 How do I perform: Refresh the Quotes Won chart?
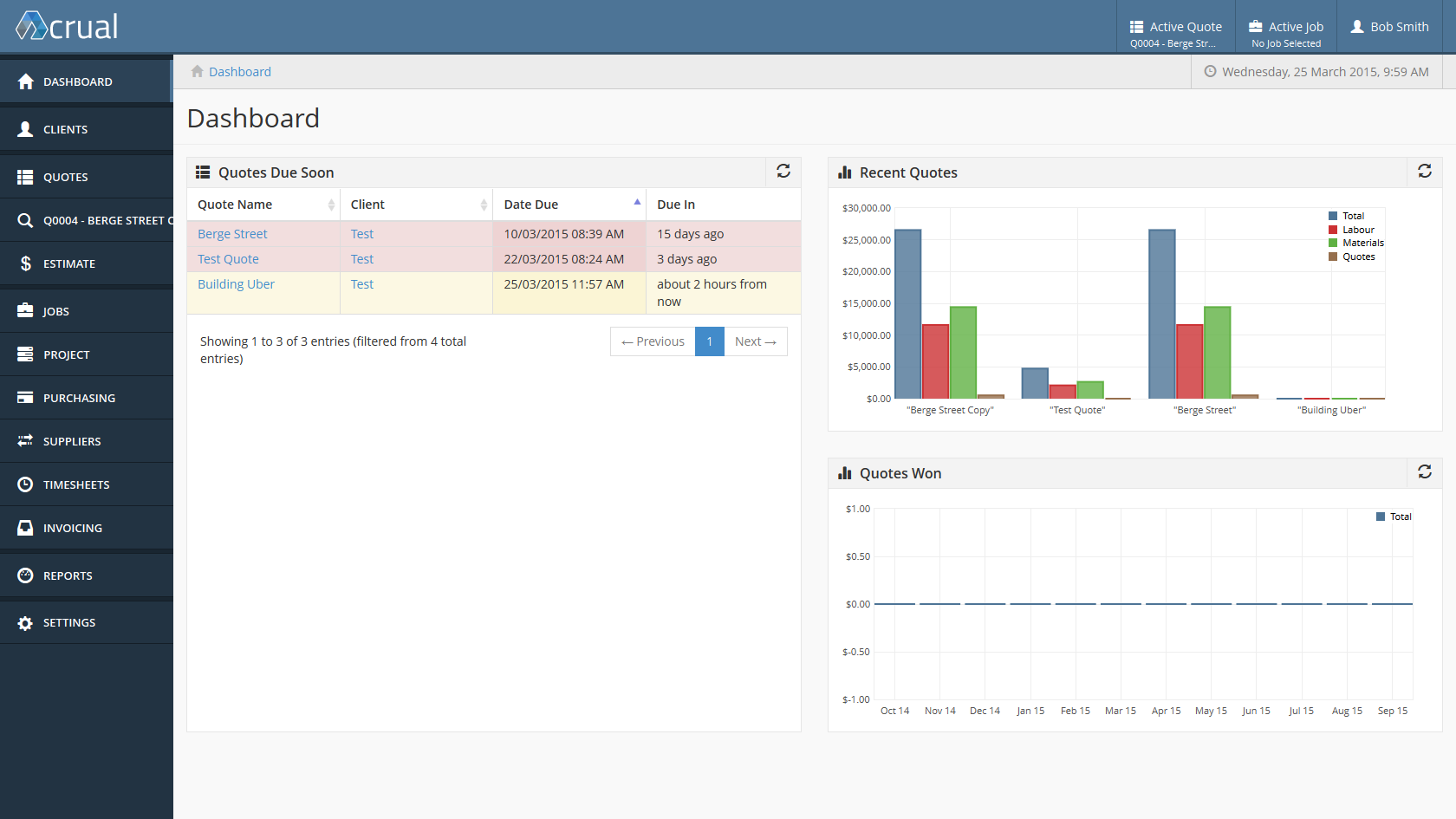[x=1424, y=472]
